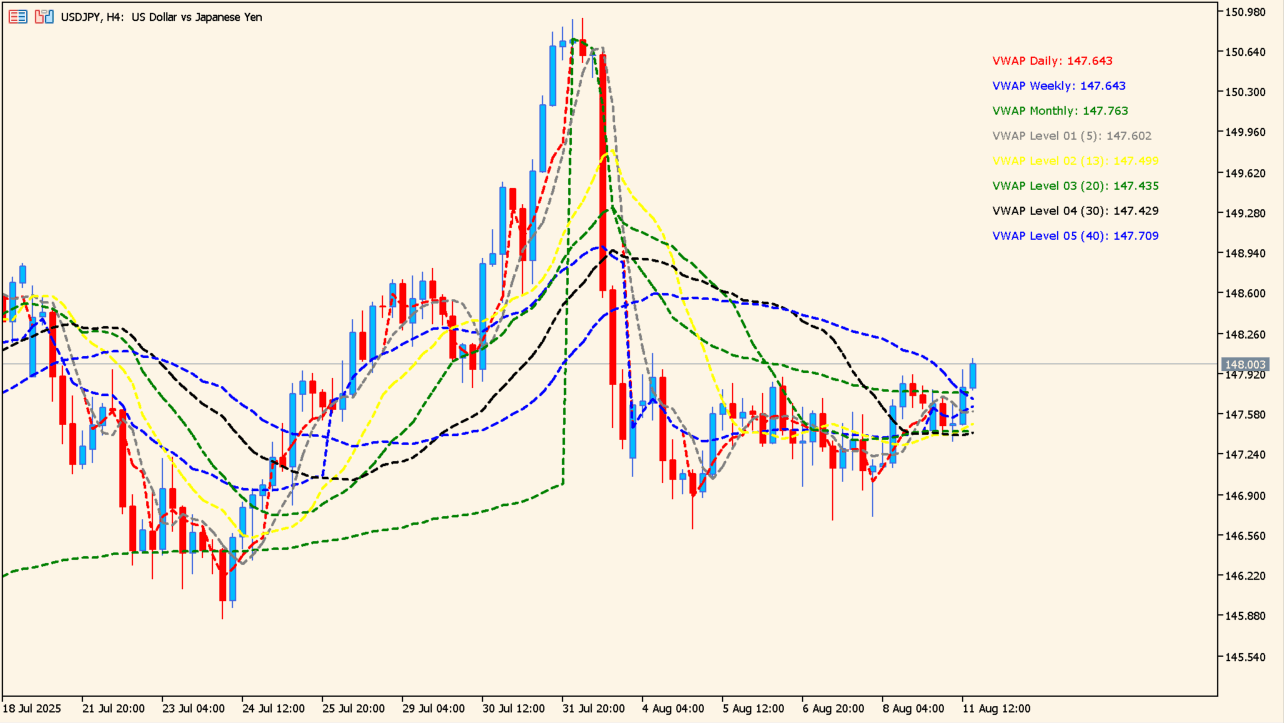Click 150.980 on the price scale
The width and height of the screenshot is (1284, 723).
pyautogui.click(x=1245, y=13)
